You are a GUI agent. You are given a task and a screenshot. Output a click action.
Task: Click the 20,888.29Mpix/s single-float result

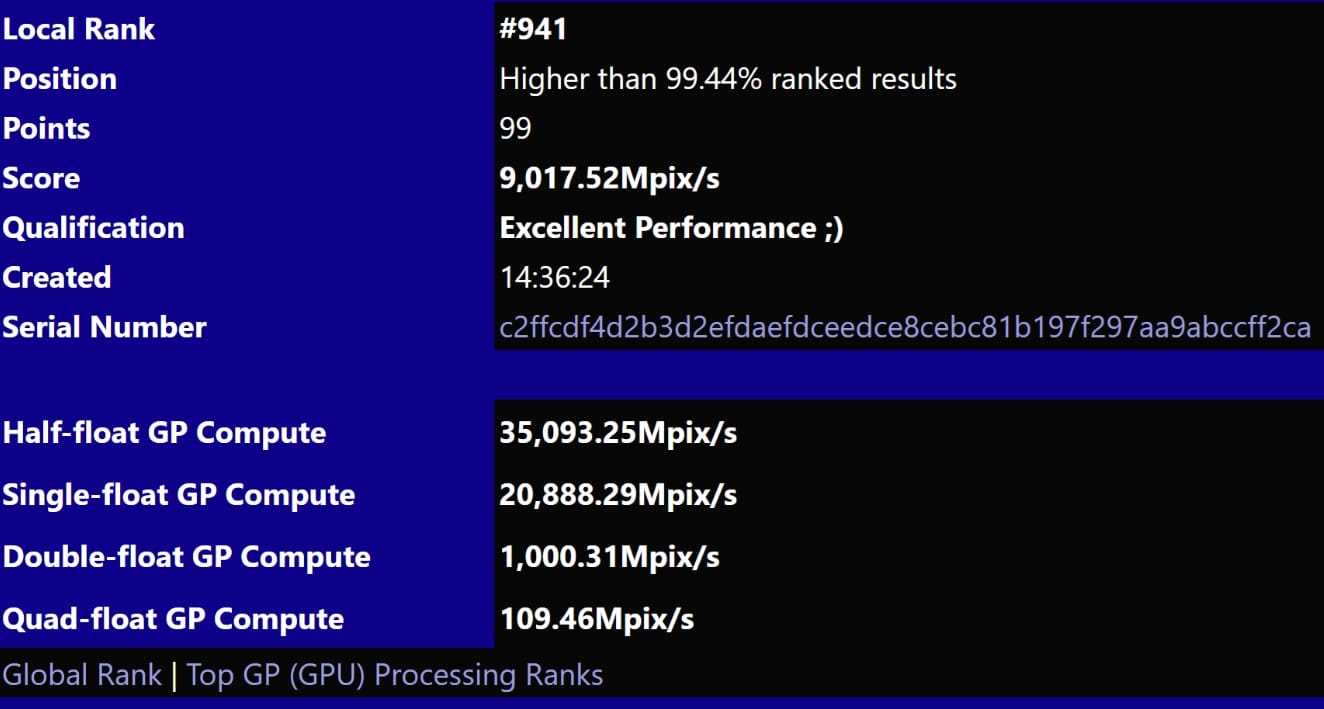[618, 495]
